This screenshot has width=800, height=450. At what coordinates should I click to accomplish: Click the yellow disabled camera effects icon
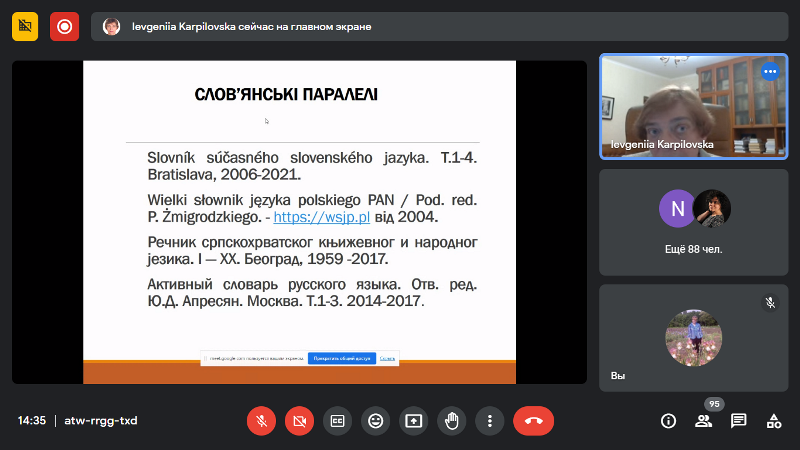[x=25, y=27]
